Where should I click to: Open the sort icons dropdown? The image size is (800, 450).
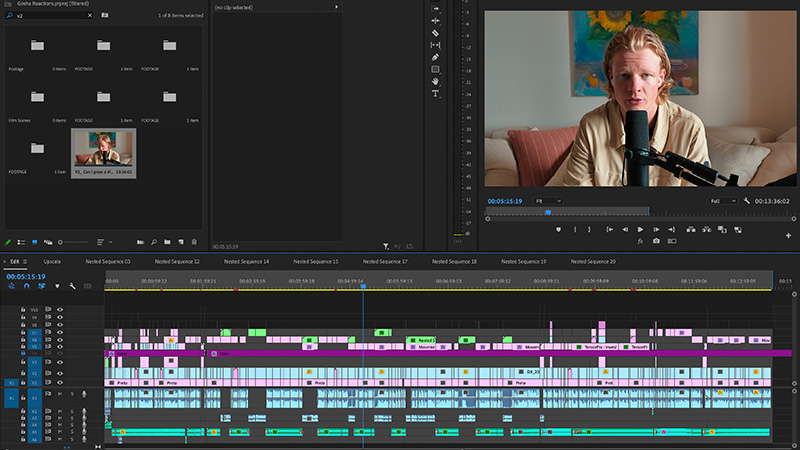coord(104,242)
